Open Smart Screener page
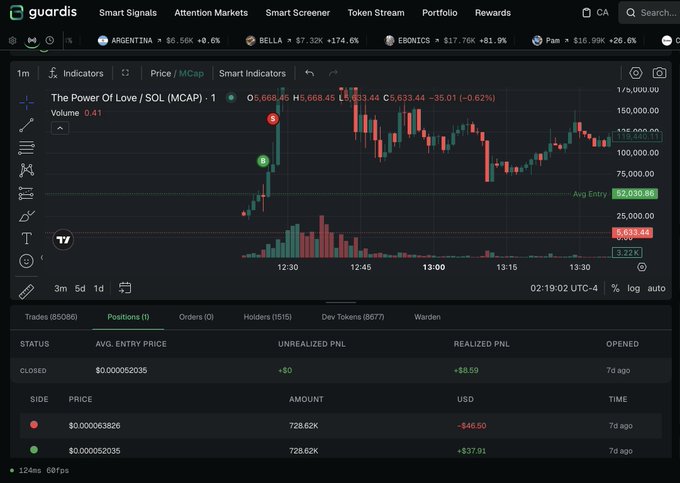 pos(298,13)
